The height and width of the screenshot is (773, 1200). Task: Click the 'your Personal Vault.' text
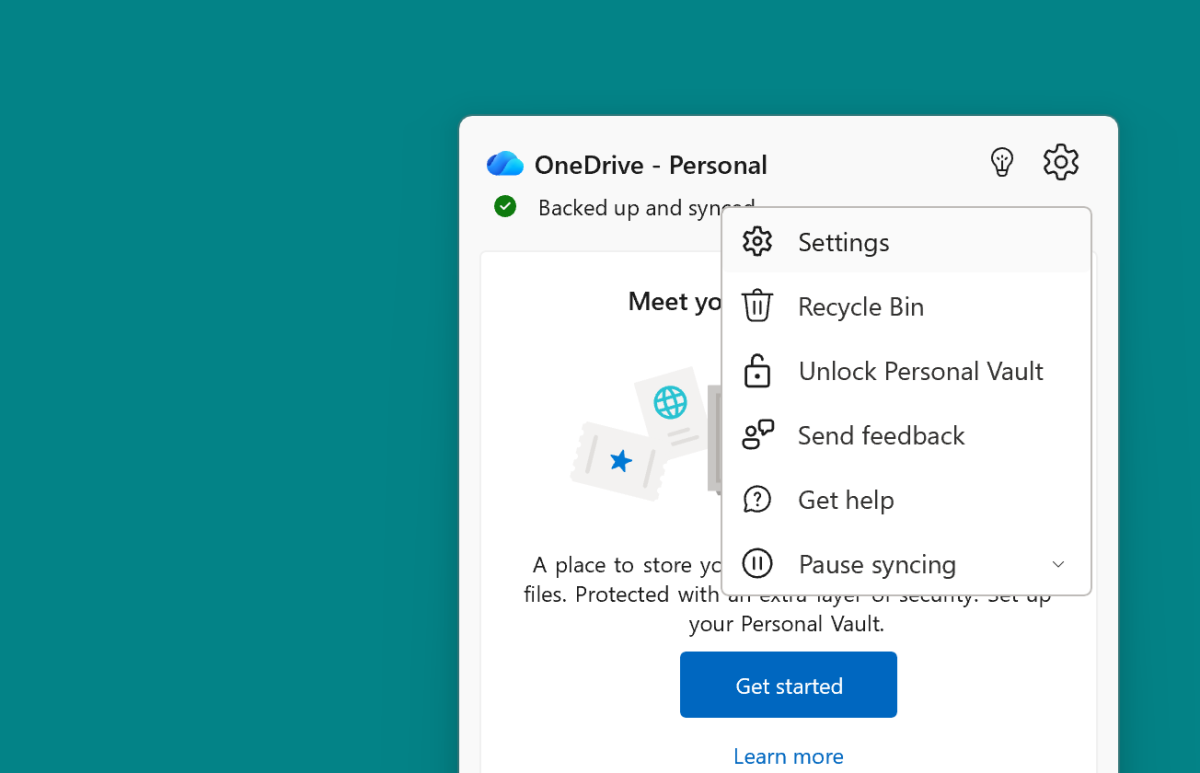click(787, 624)
